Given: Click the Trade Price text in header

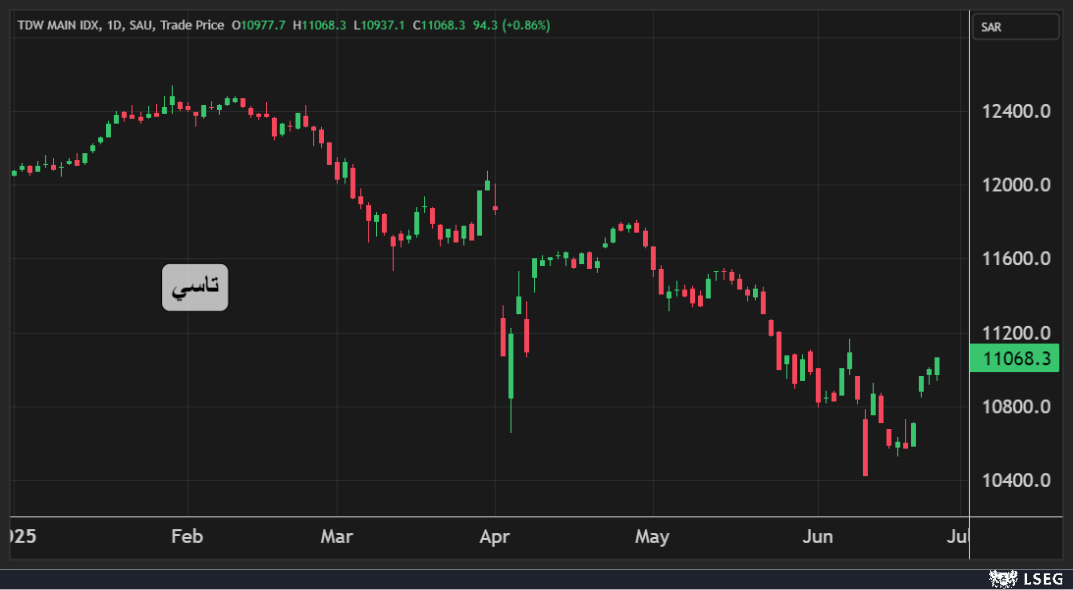Looking at the screenshot, I should point(192,25).
